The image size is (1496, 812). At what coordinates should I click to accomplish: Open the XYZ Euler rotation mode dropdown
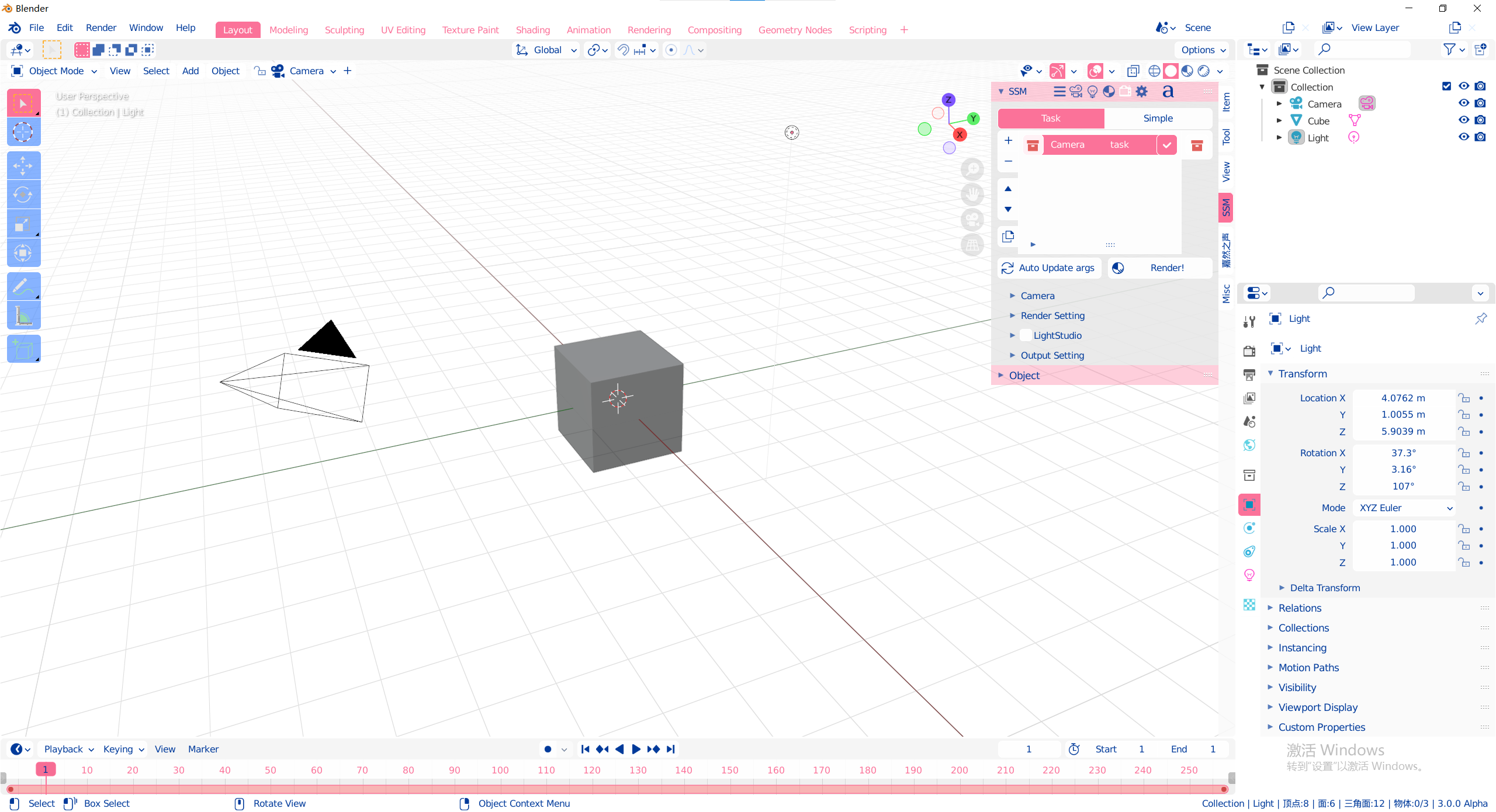tap(1404, 508)
